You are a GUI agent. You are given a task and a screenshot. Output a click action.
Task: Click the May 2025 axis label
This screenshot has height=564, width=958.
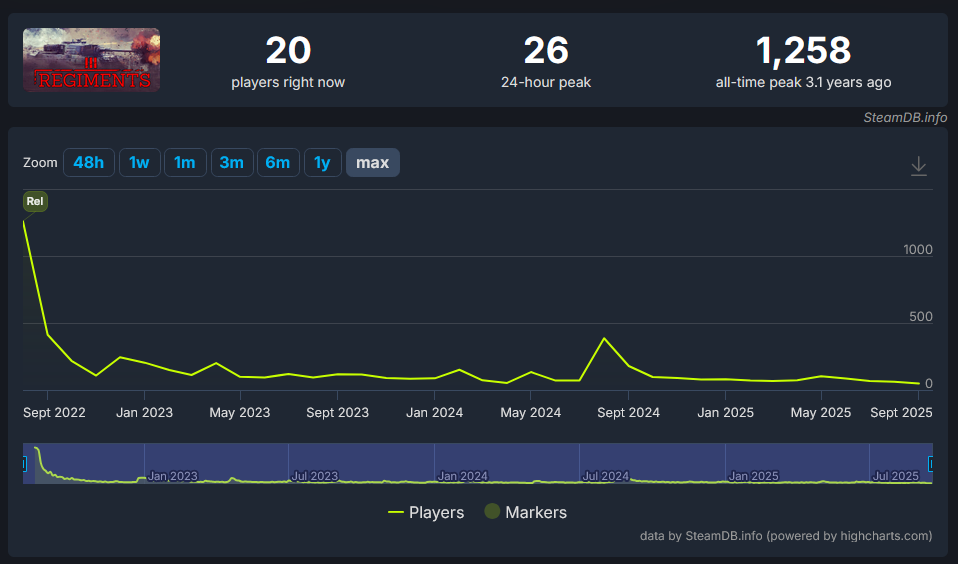(821, 412)
